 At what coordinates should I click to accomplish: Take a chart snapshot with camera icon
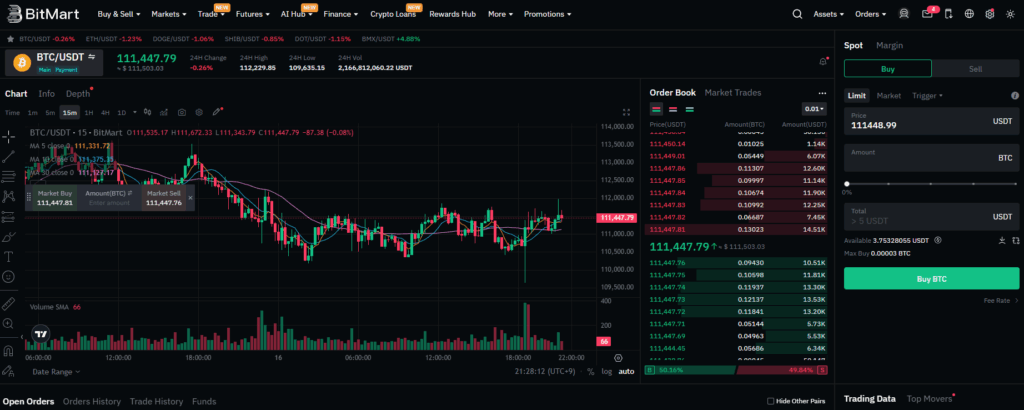(x=182, y=112)
